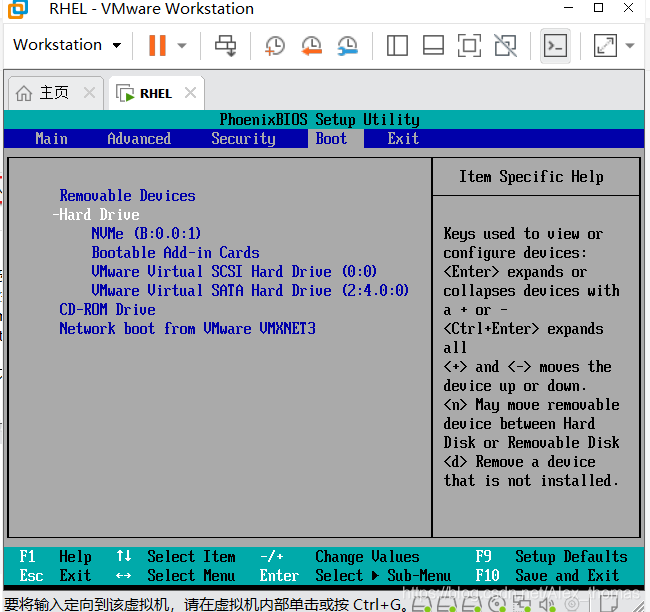Viewport: 650px width, 612px height.
Task: Click the Send Ctrl+Alt+Del icon
Action: tap(226, 45)
